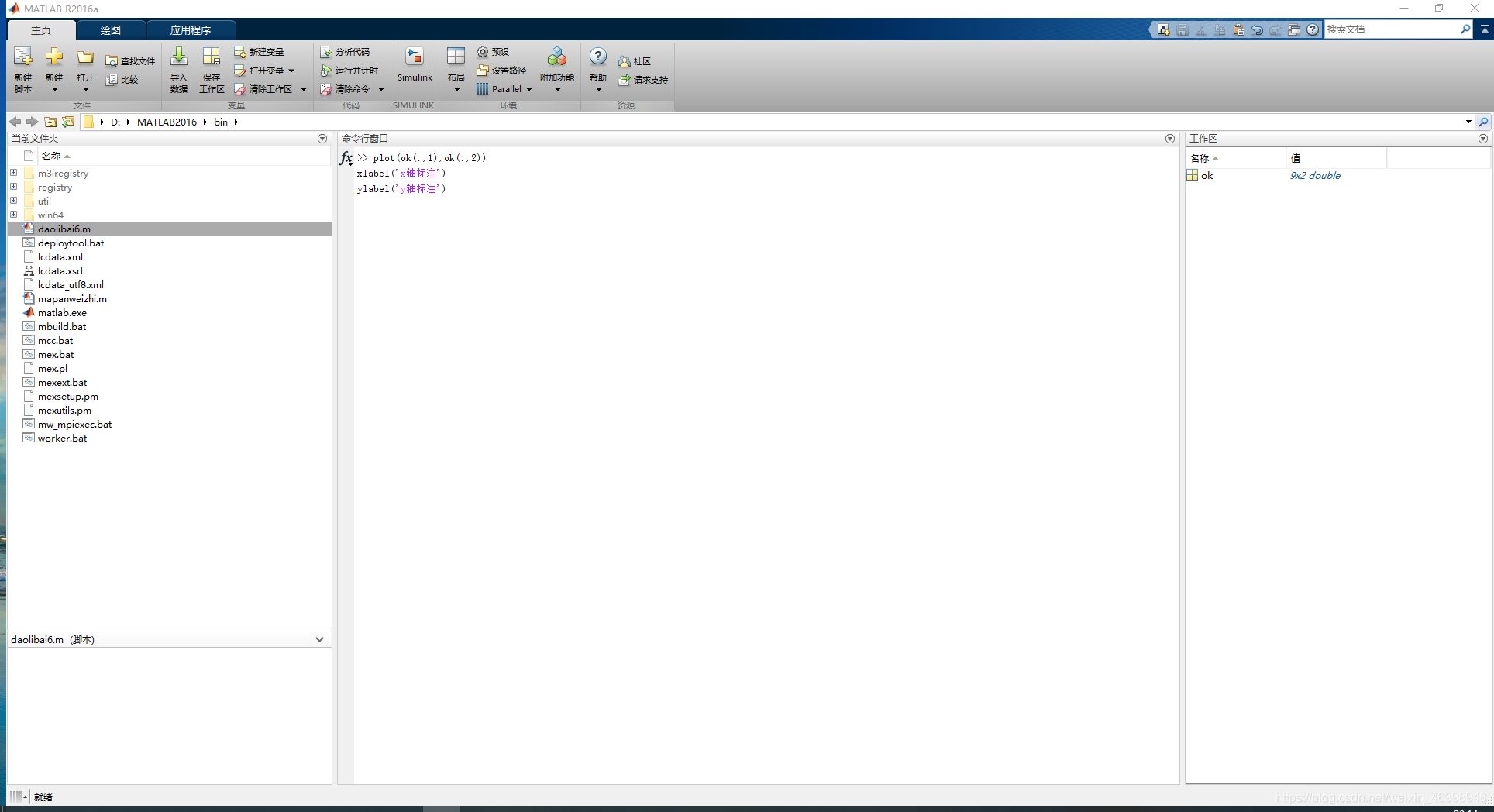Click the switch windows icon in quick access bar
The height and width of the screenshot is (812, 1494).
point(1294,29)
